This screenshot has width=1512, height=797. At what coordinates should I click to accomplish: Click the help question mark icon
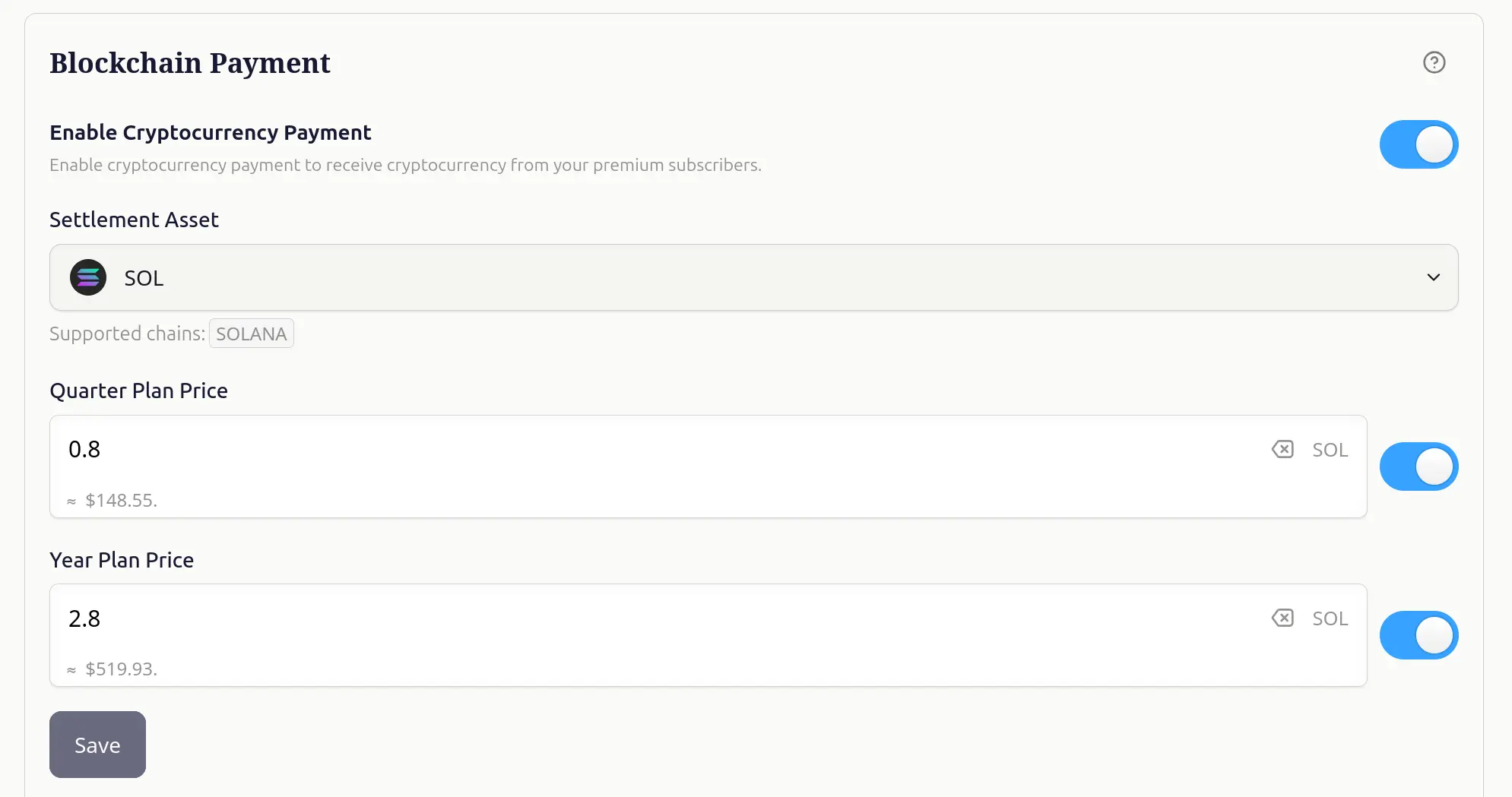coord(1434,62)
